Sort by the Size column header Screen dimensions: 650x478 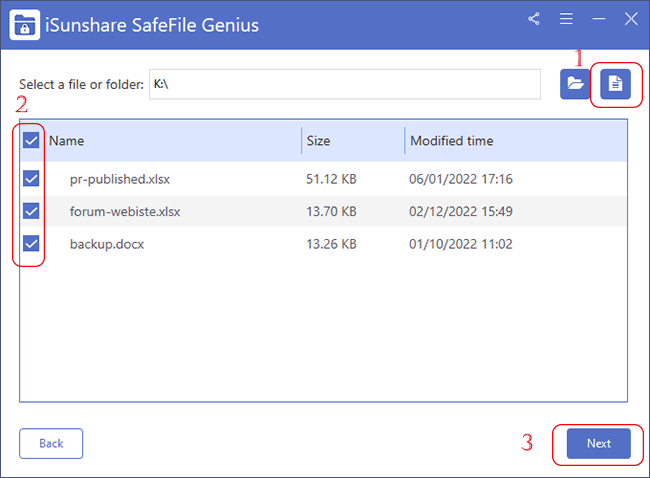click(318, 141)
